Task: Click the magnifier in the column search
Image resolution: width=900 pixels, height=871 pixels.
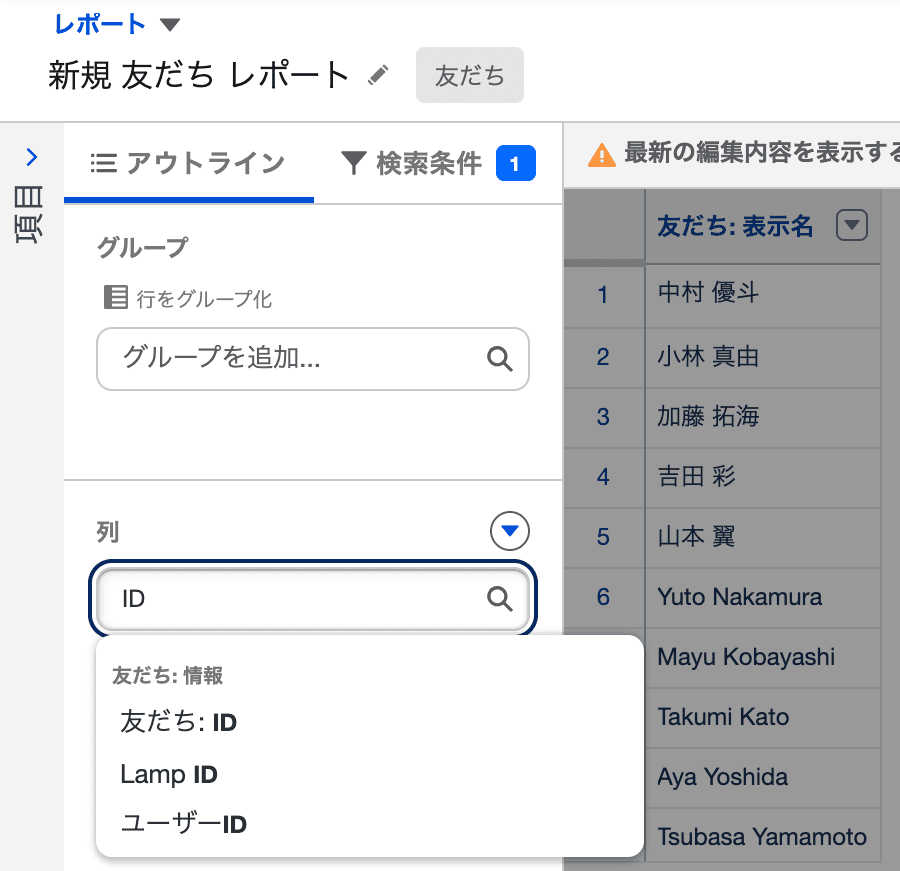Action: pyautogui.click(x=499, y=599)
